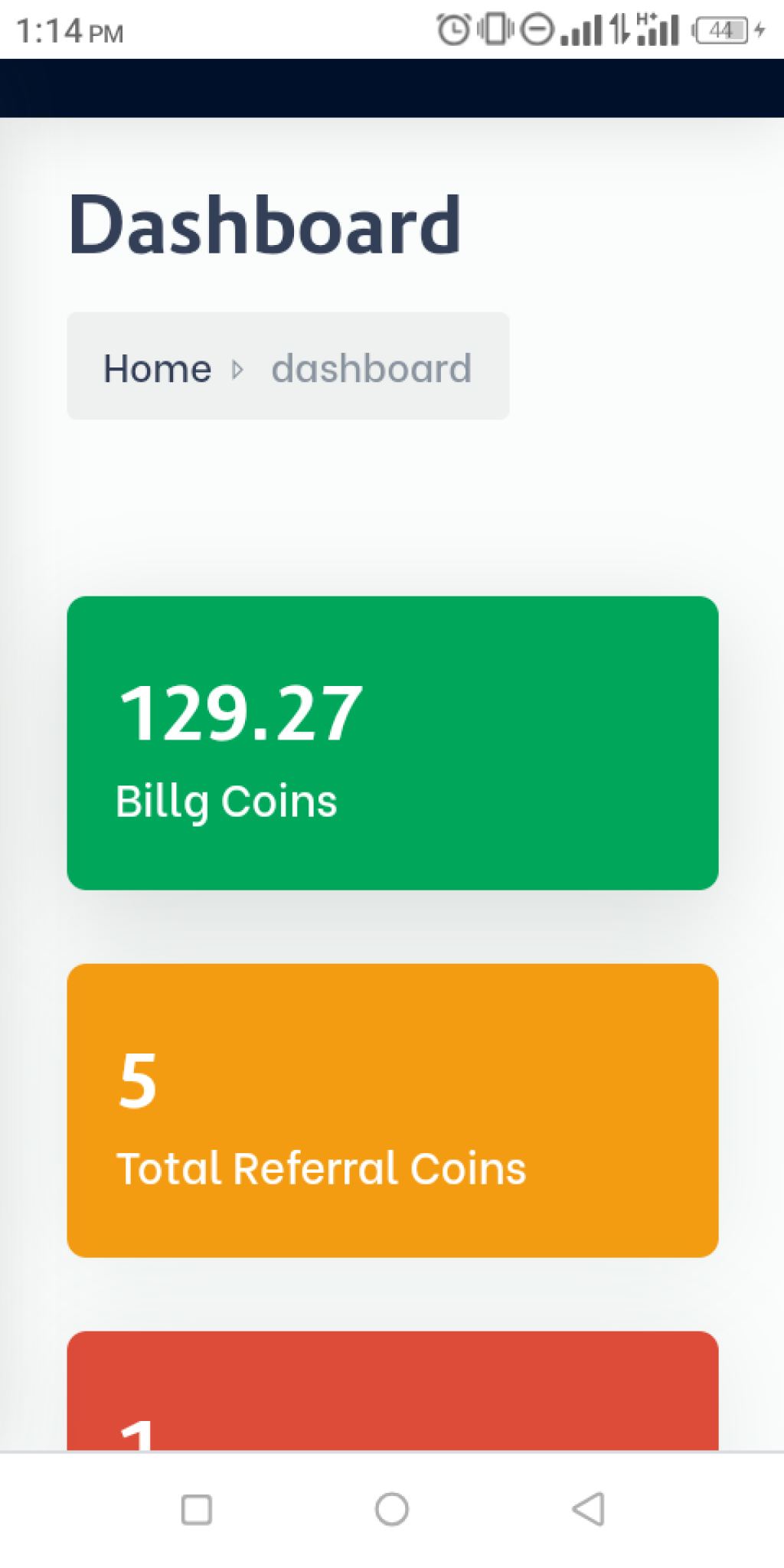Open recent apps square icon
Viewport: 784px width, 1568px height.
coord(196,1510)
